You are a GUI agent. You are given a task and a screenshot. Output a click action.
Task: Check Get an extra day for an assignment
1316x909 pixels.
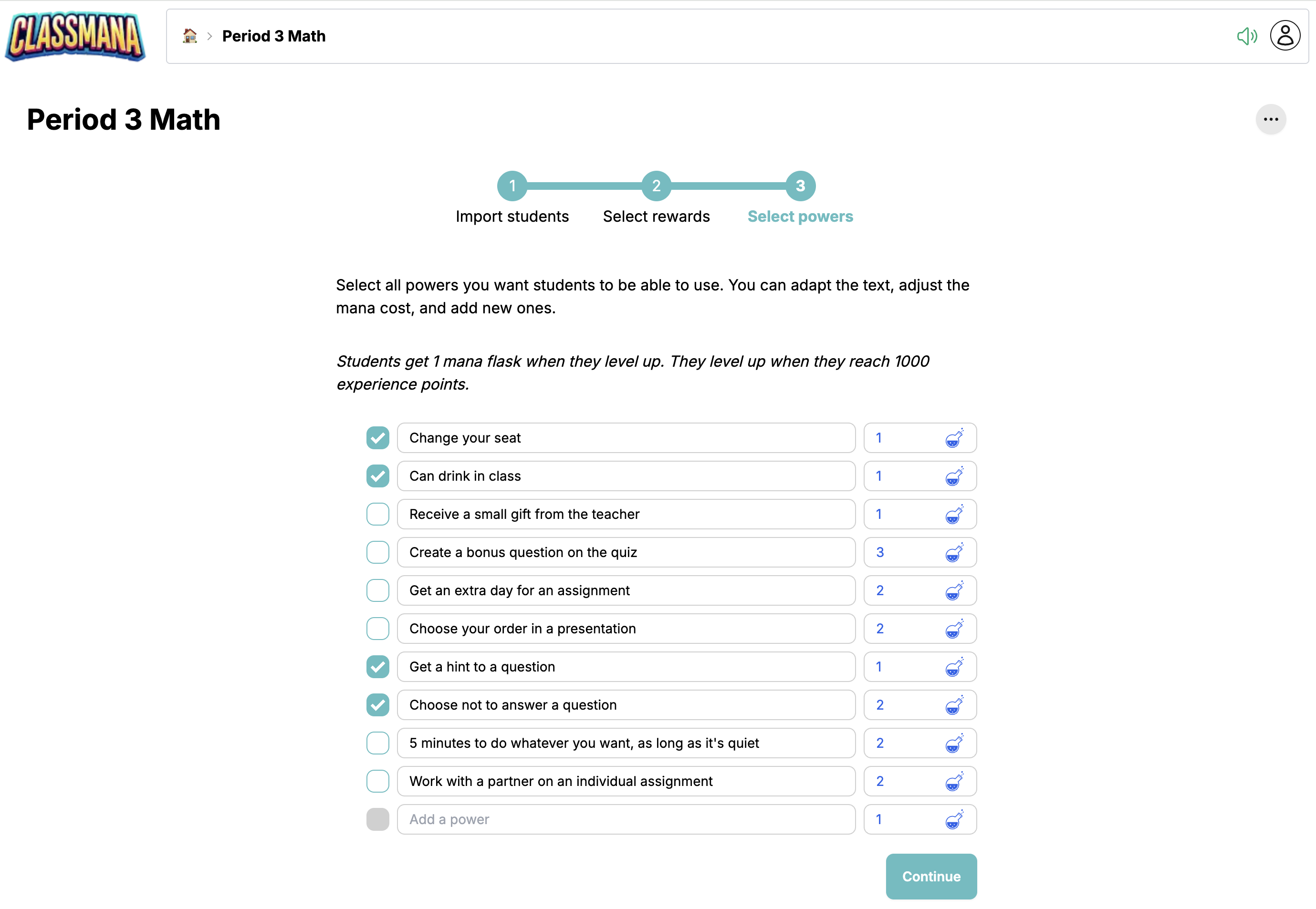378,590
